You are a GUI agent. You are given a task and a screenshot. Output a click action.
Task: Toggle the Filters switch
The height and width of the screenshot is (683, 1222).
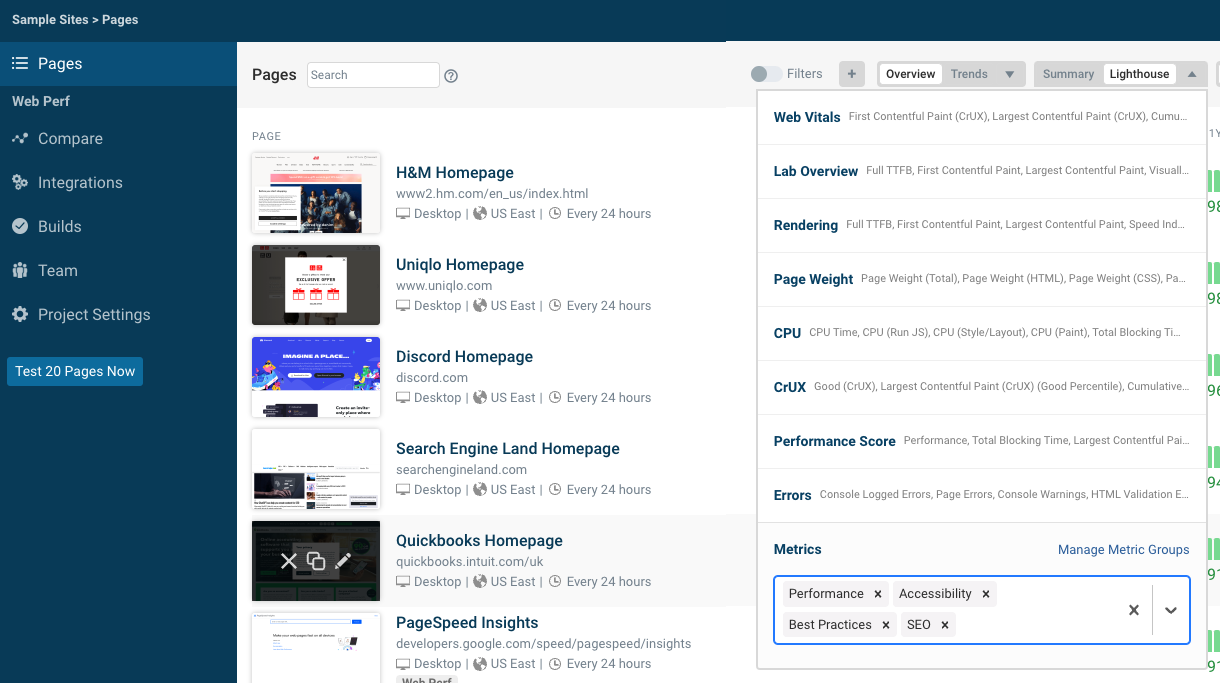click(767, 74)
